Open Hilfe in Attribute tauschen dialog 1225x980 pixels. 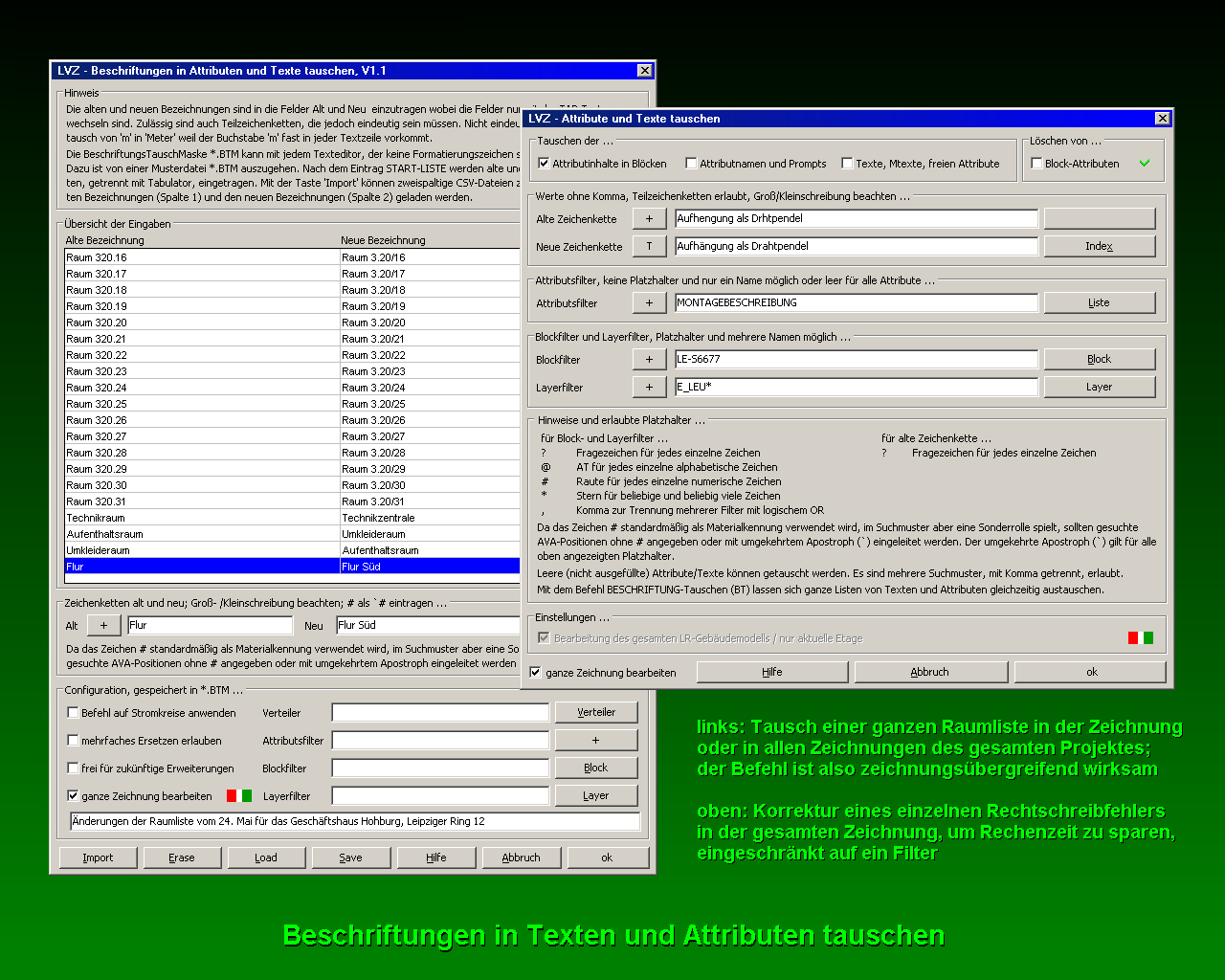point(772,673)
